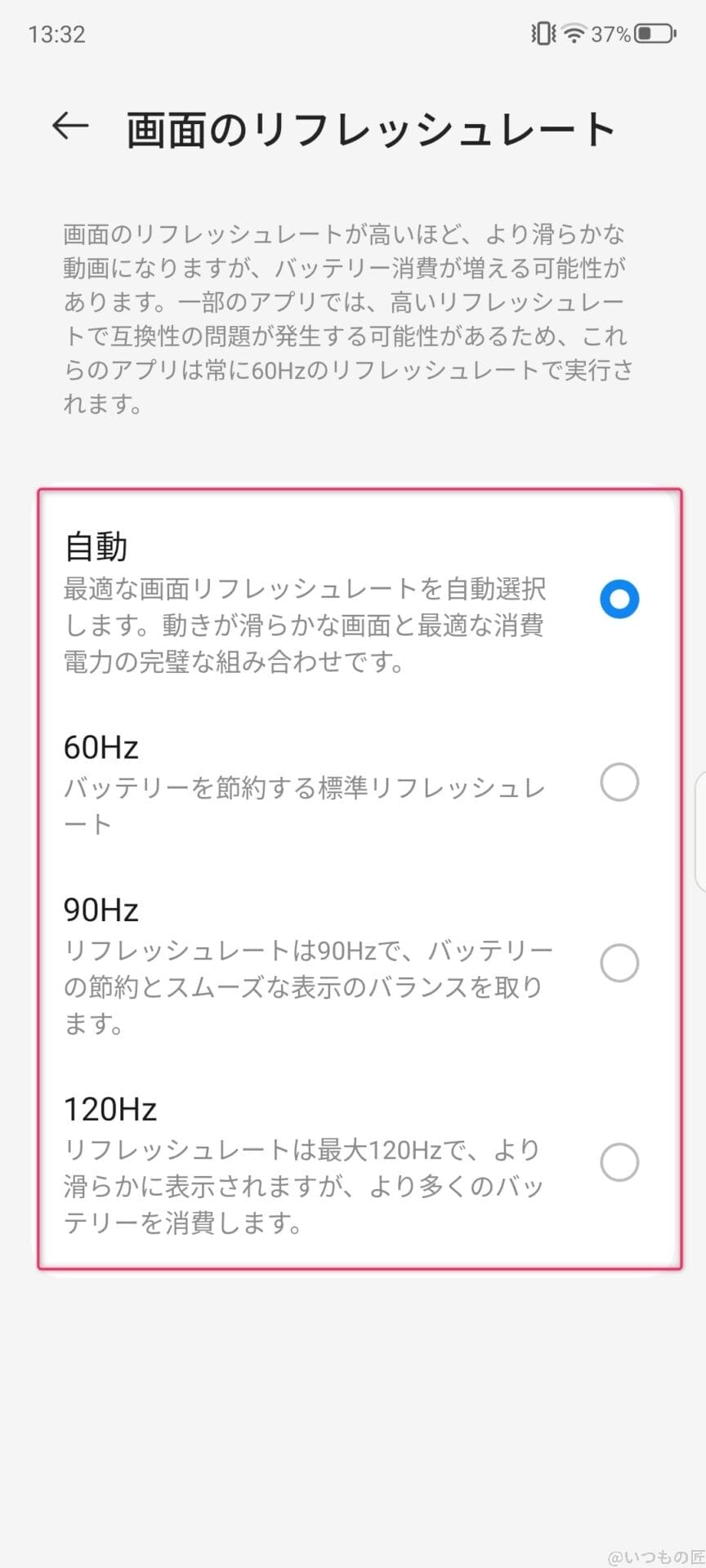The height and width of the screenshot is (1568, 706).
Task: Choose the 90Hz radio button
Action: pyautogui.click(x=619, y=963)
